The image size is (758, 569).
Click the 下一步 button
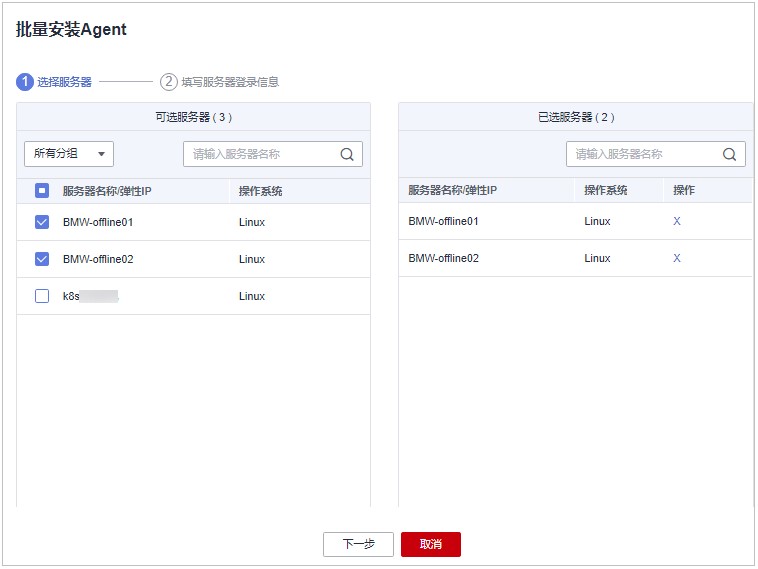[x=358, y=544]
